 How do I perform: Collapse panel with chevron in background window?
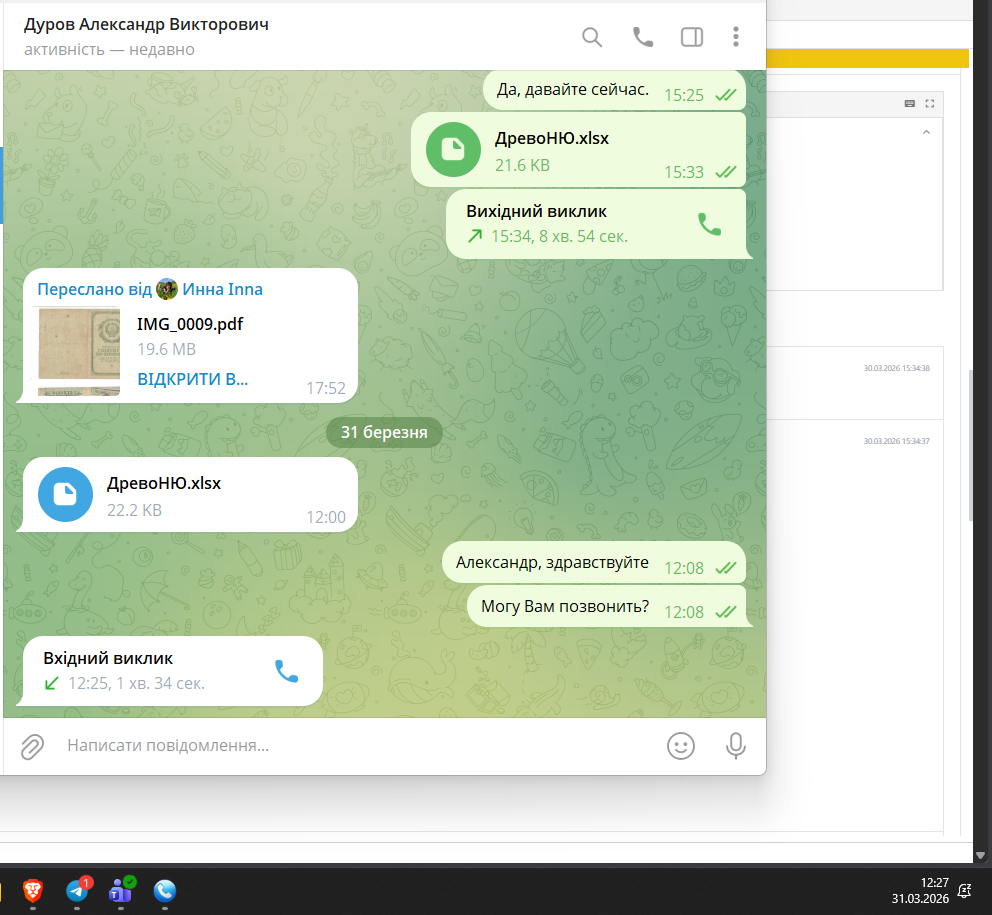point(926,132)
